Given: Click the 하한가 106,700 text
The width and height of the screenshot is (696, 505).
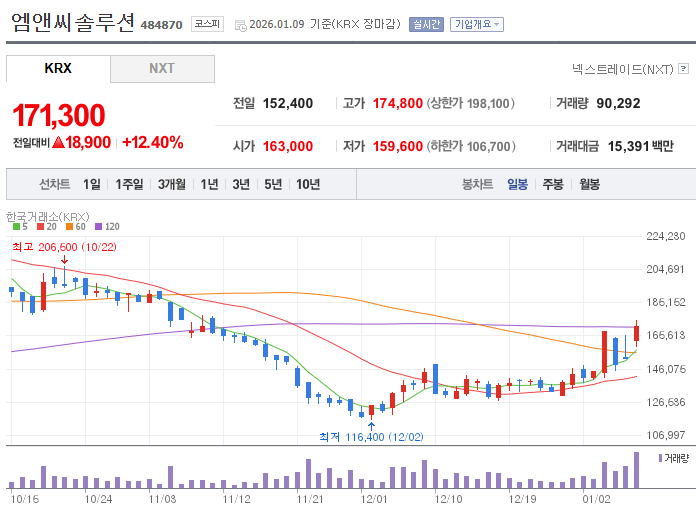Looking at the screenshot, I should [471, 146].
